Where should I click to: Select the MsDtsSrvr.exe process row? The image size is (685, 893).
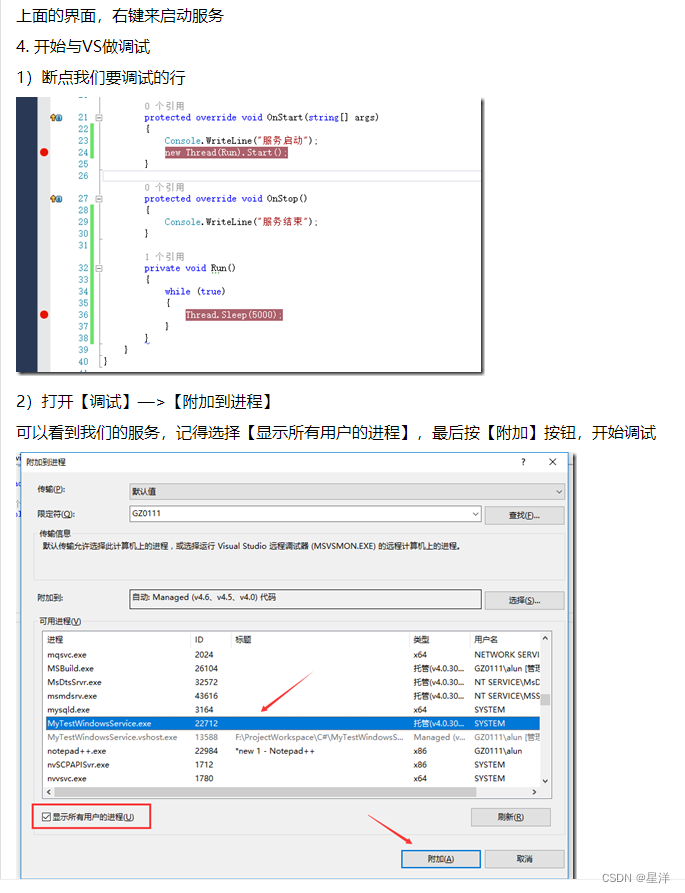(x=292, y=682)
